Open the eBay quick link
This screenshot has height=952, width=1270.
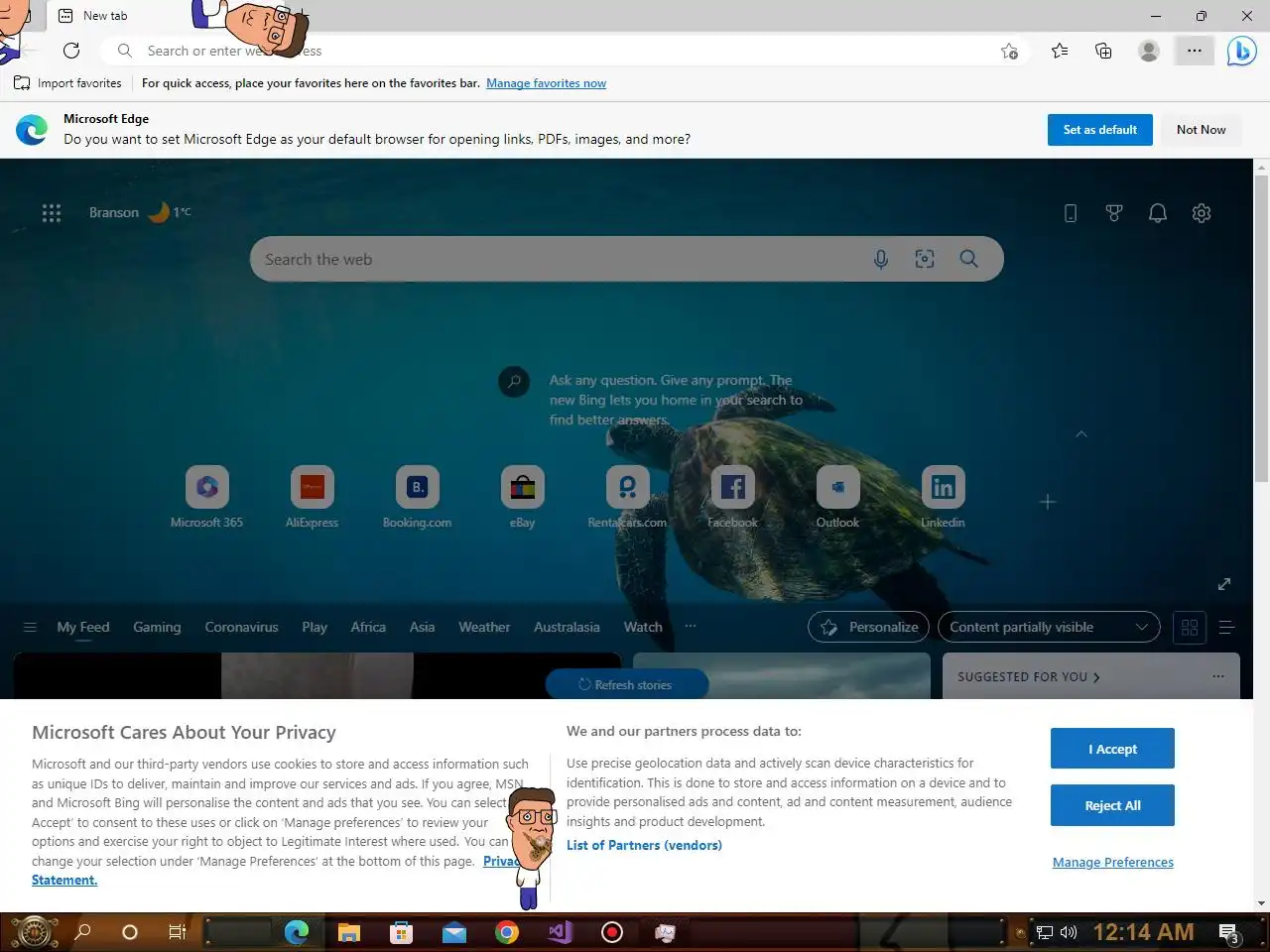coord(523,497)
